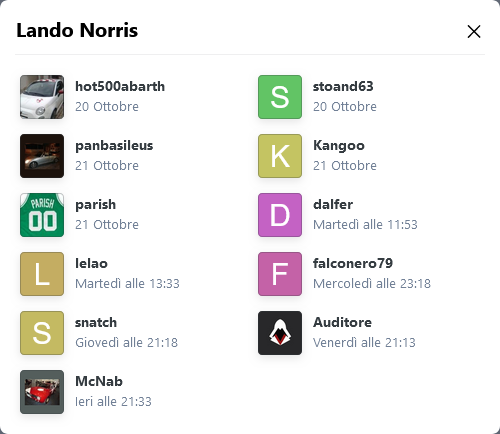Open McNab's red car avatar

(x=42, y=392)
